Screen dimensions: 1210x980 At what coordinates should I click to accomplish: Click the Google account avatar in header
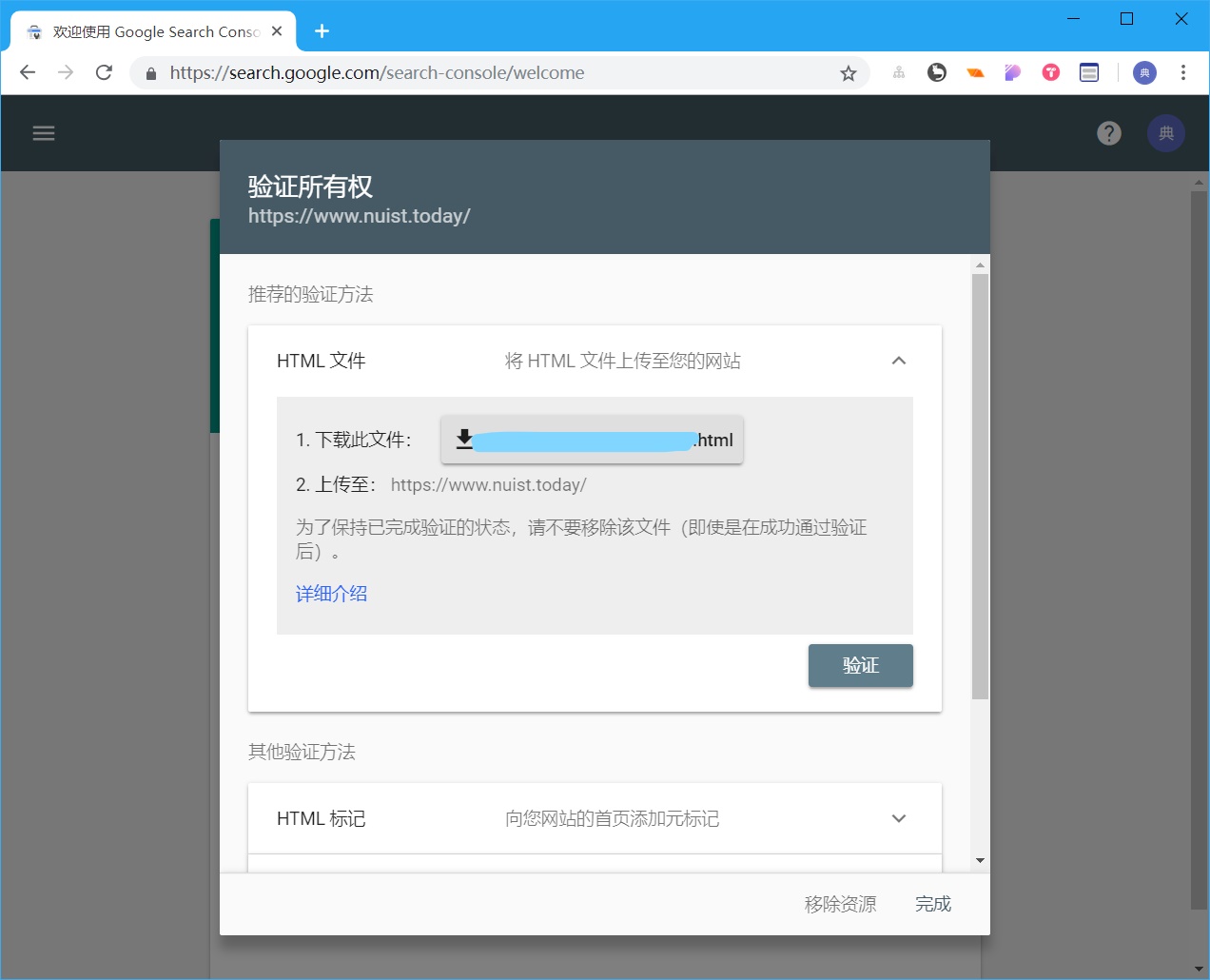[1166, 133]
